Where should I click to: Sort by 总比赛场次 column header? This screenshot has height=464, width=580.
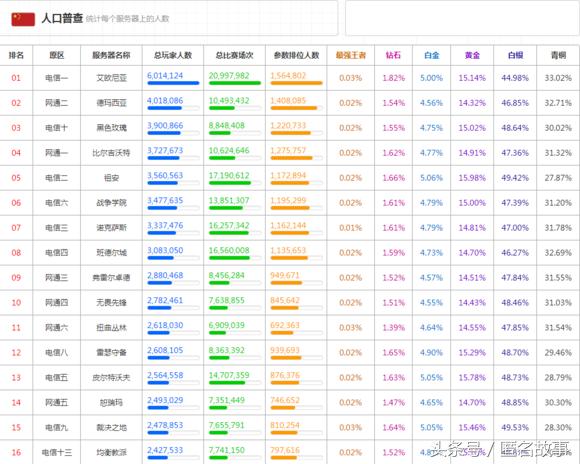235,56
